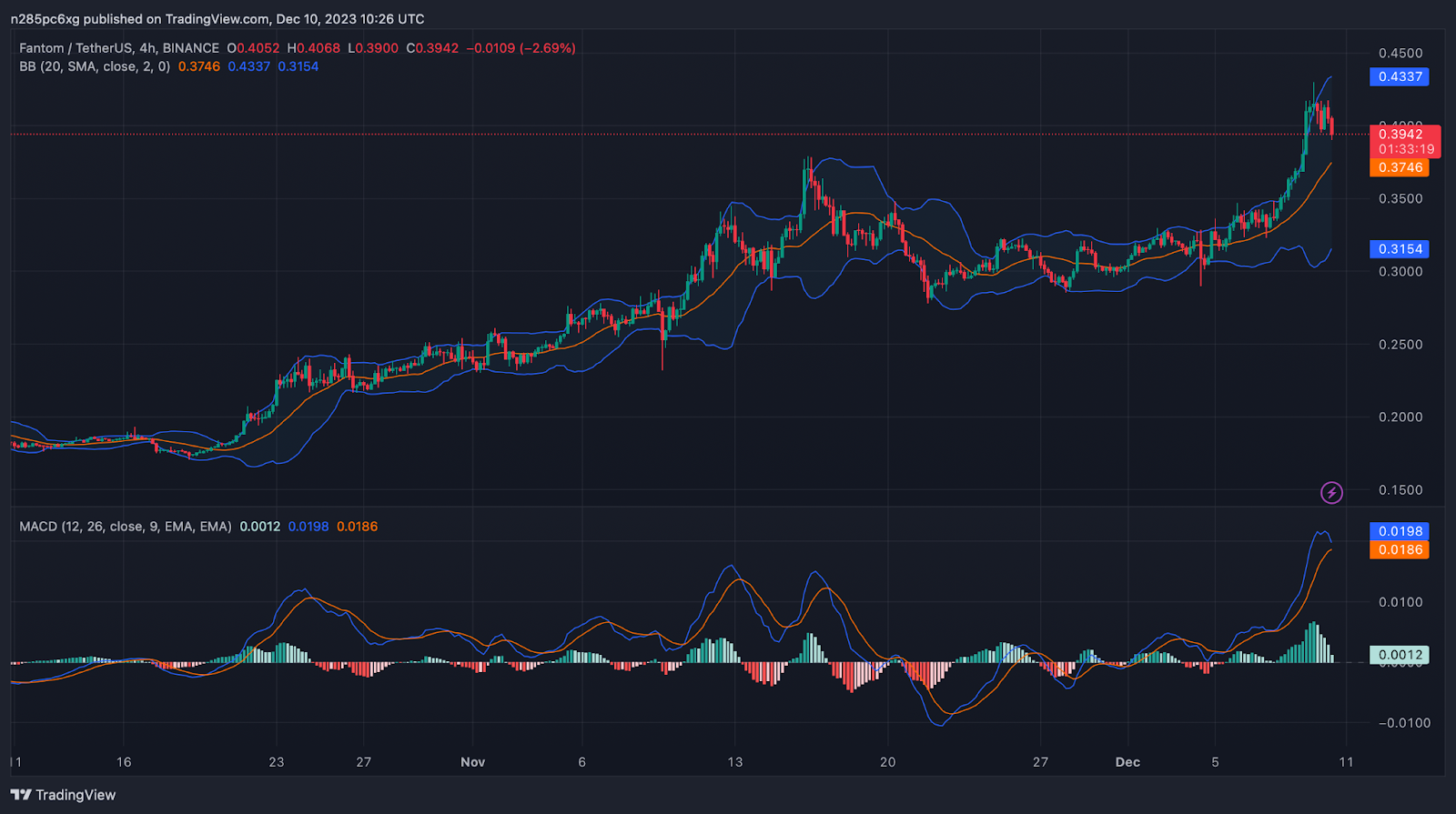Click the Fantom / TetherUS symbol title
This screenshot has width=1456, height=814.
pyautogui.click(x=119, y=48)
